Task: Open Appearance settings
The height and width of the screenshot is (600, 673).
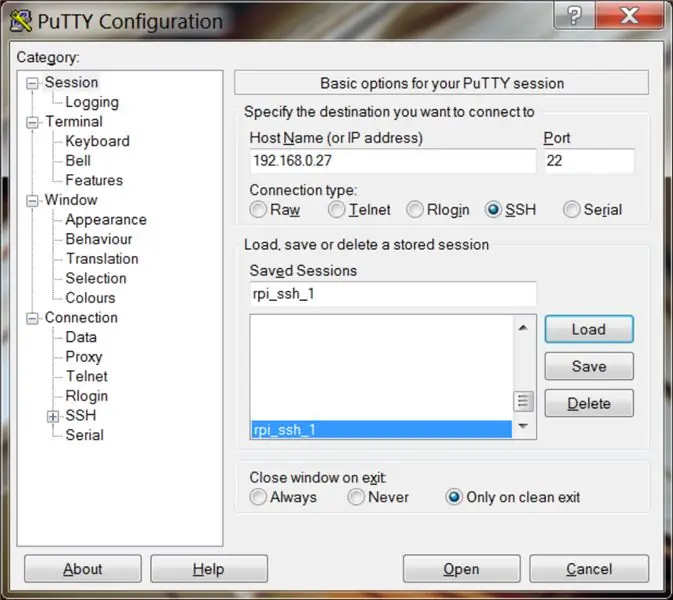Action: pos(106,220)
